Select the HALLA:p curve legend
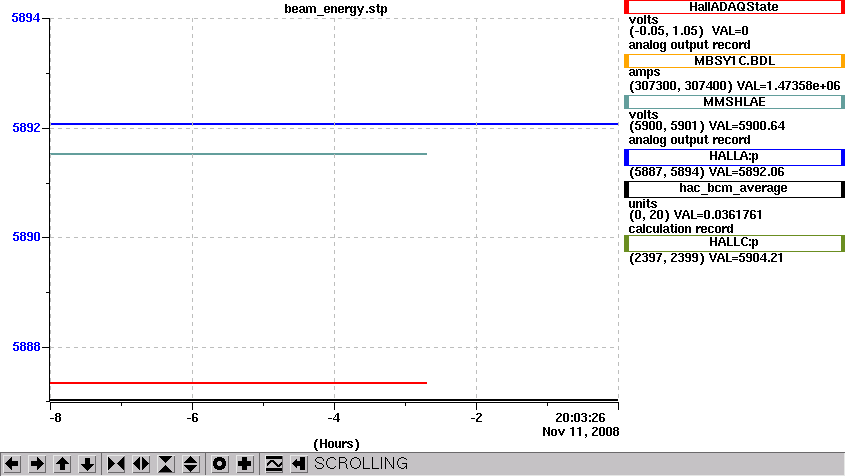Screen dimensions: 845x476 click(734, 156)
